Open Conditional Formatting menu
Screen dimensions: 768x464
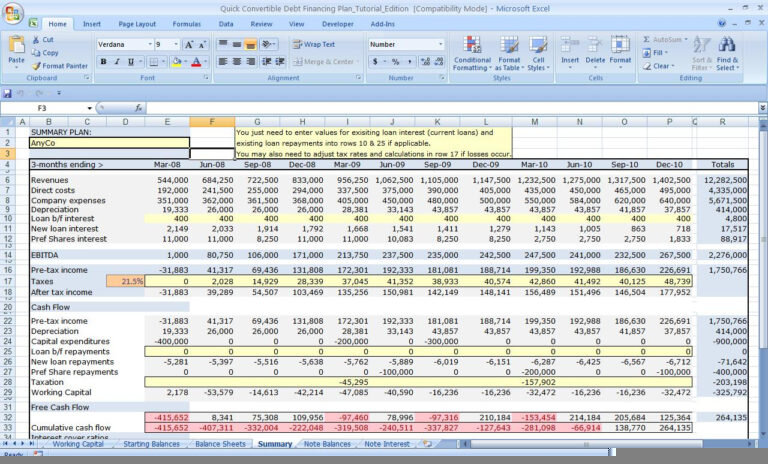coord(472,53)
